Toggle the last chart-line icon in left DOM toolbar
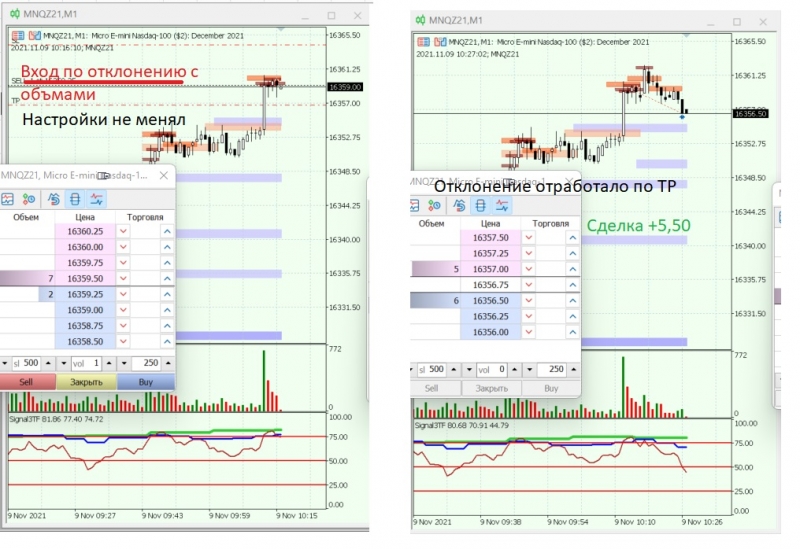800x549 pixels. [96, 199]
